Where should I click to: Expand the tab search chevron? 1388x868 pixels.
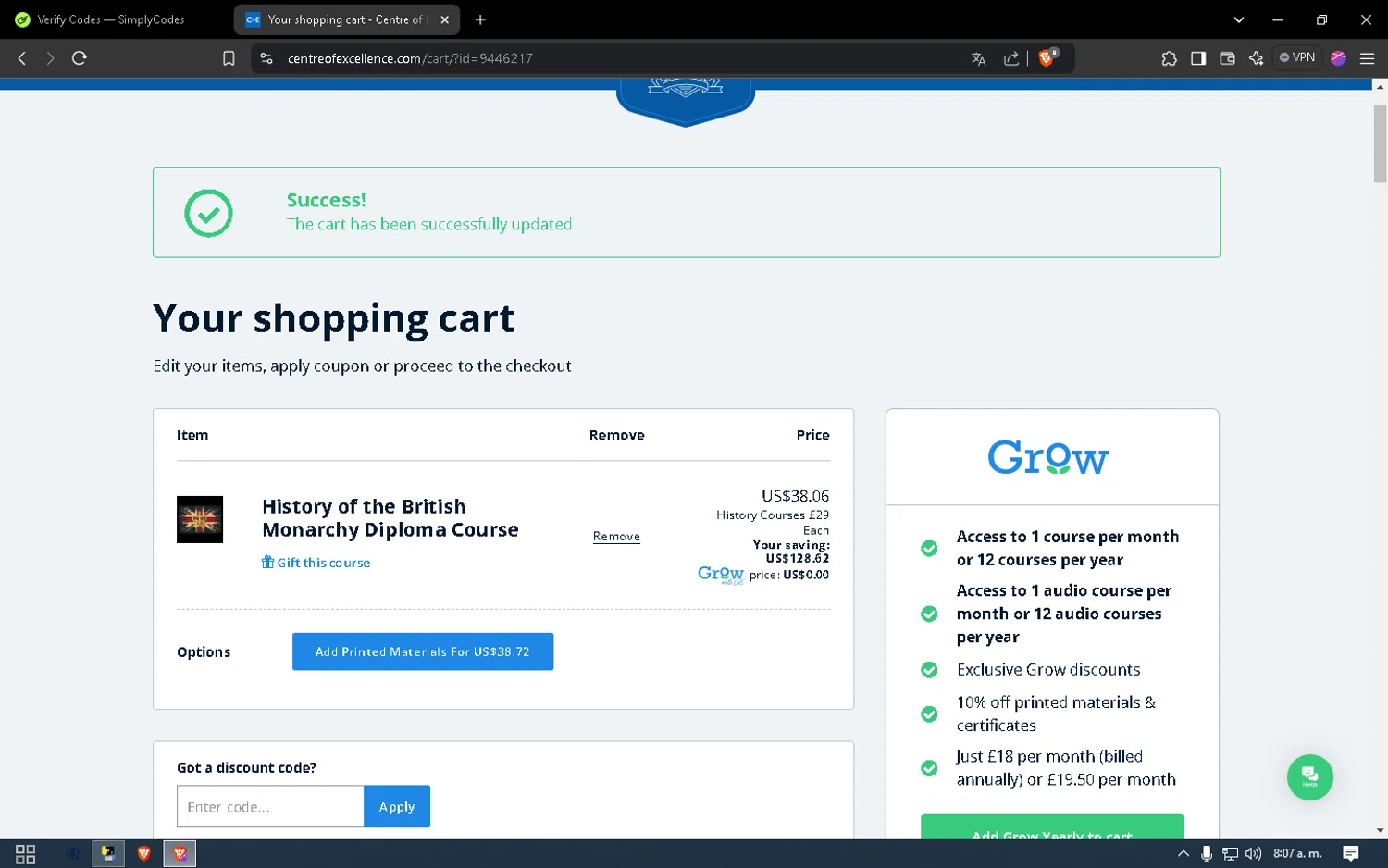point(1239,19)
